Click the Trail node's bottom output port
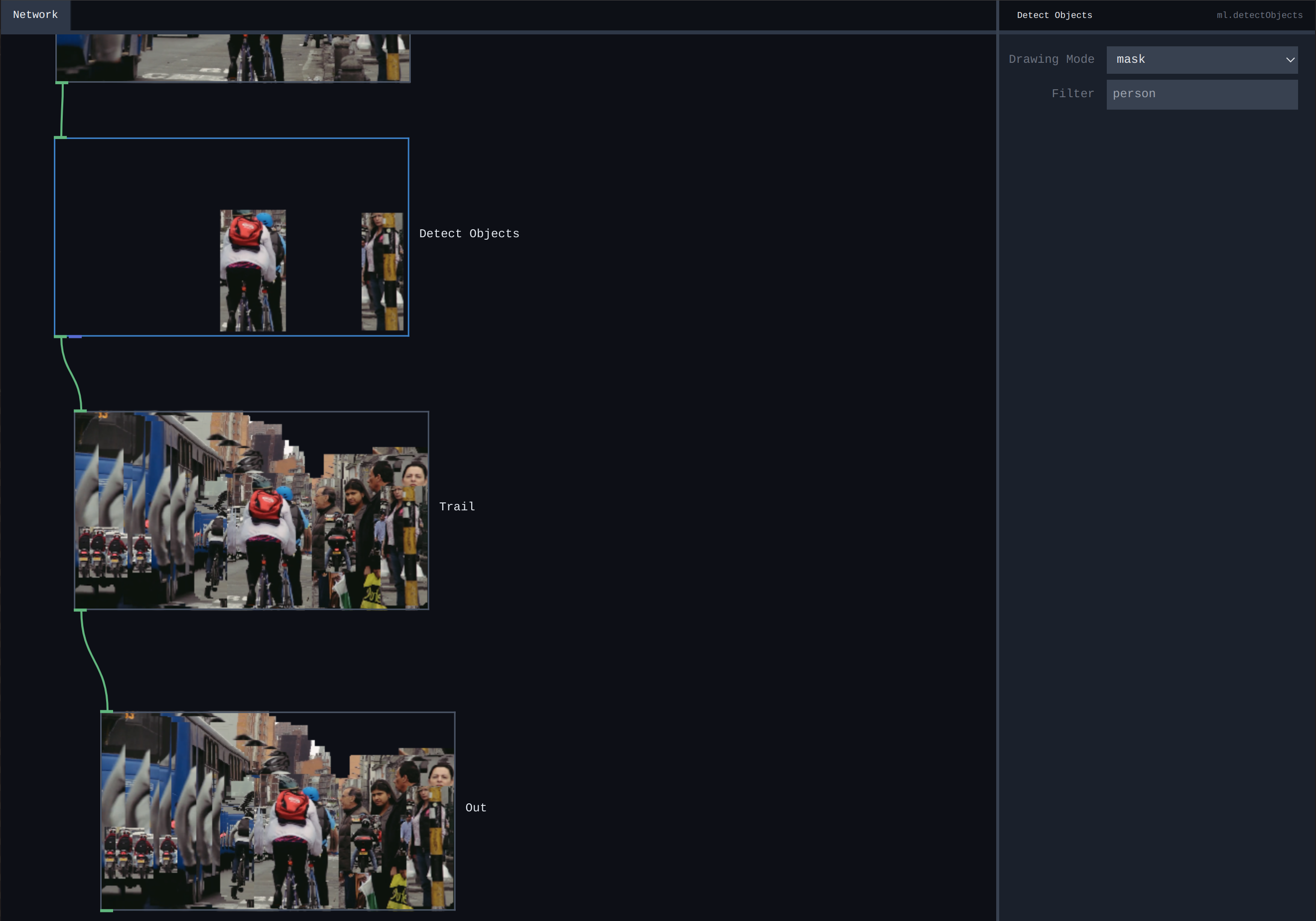 click(80, 610)
